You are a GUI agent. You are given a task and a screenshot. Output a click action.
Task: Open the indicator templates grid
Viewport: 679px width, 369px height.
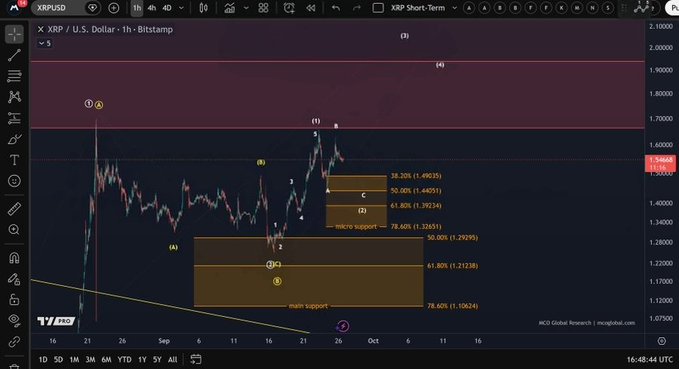263,8
